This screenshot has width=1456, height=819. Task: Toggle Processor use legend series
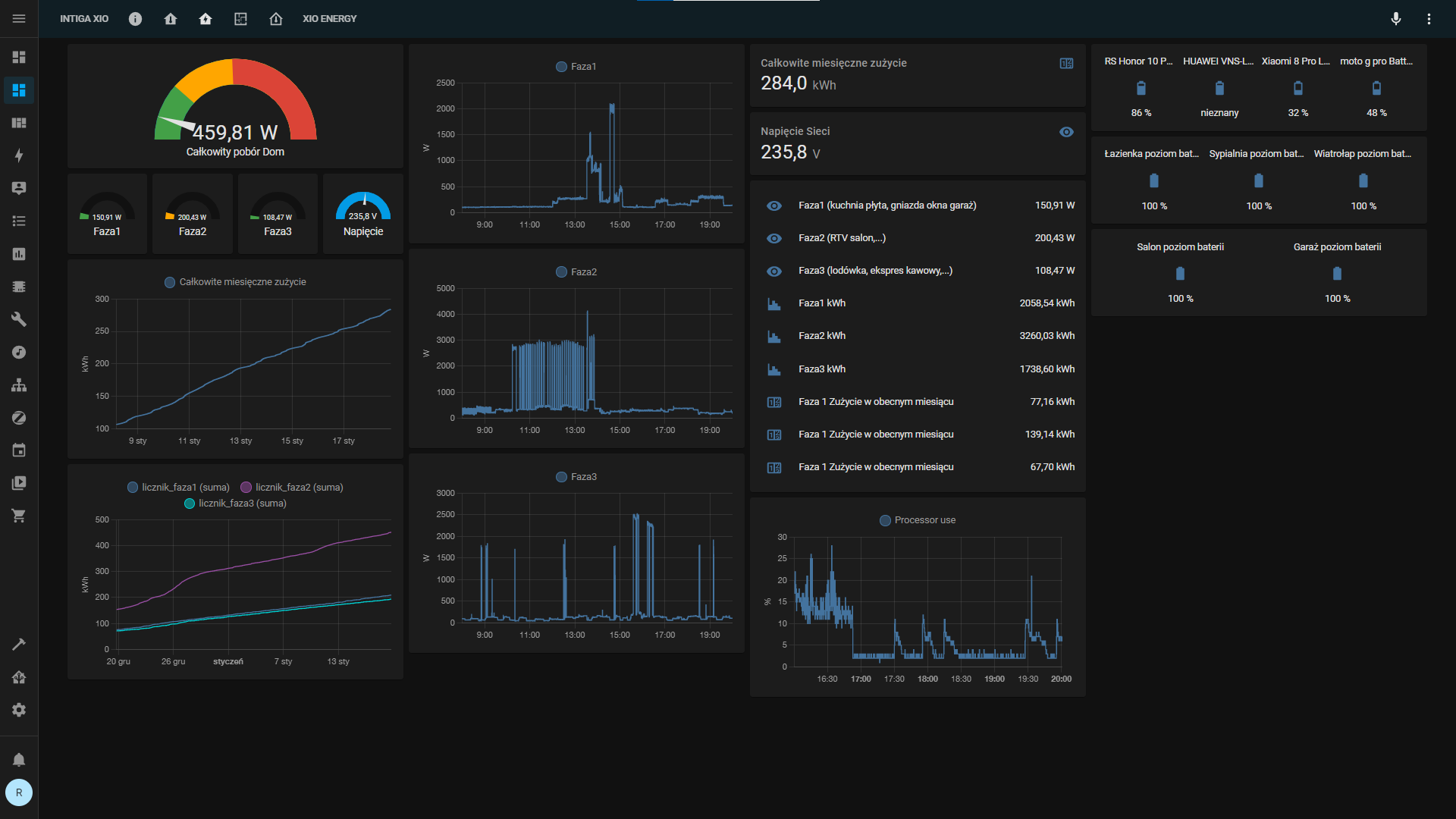pyautogui.click(x=917, y=520)
